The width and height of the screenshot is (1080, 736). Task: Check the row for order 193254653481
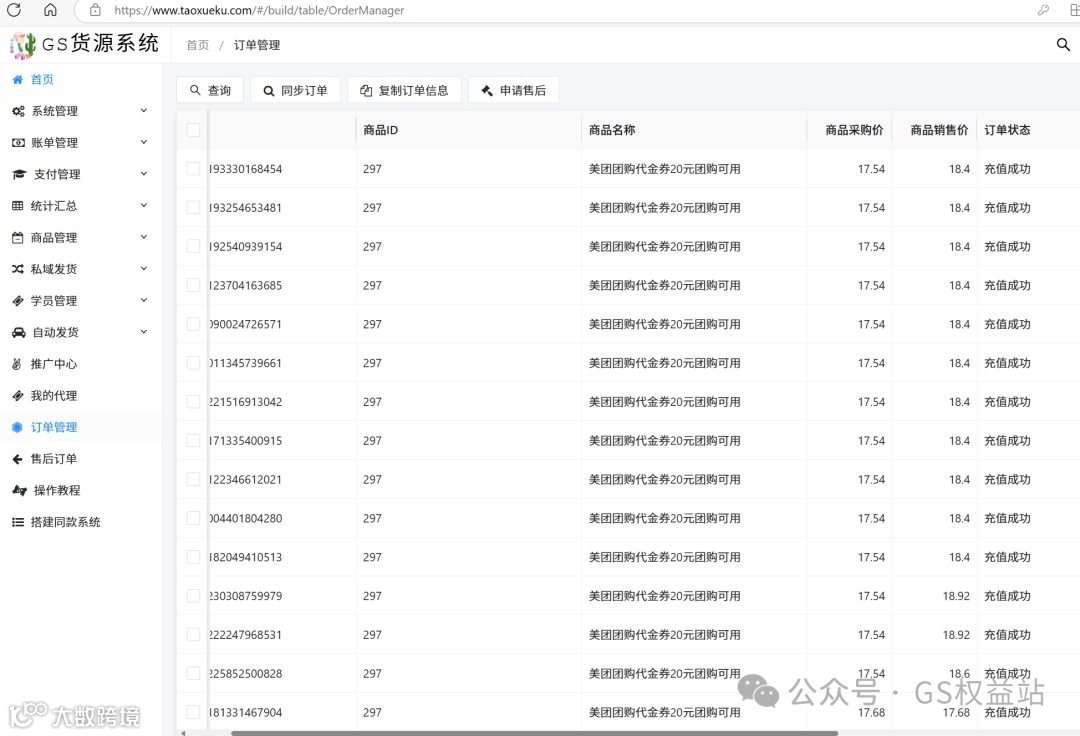click(194, 207)
